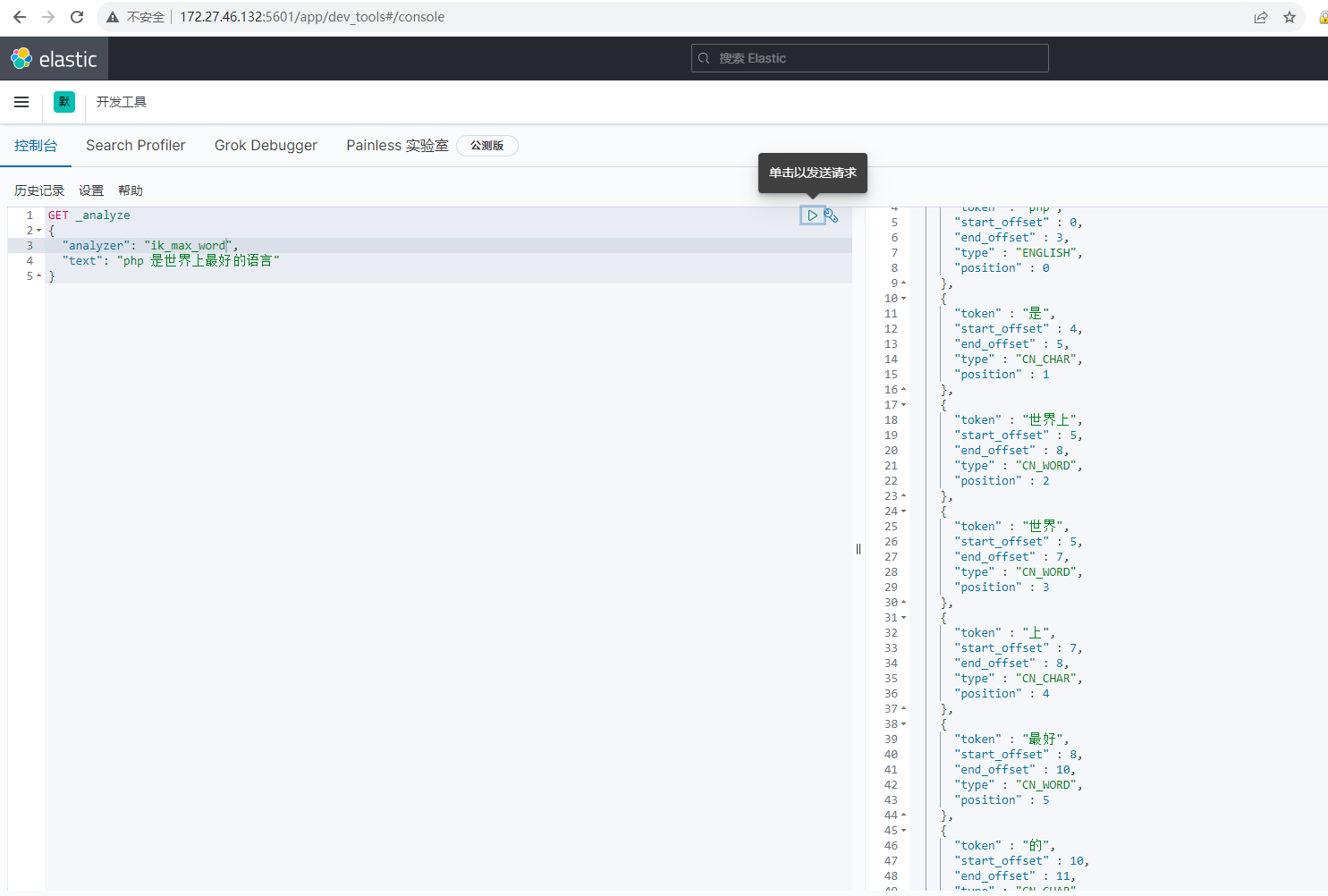Image resolution: width=1328 pixels, height=896 pixels.
Task: Collapse the request body at line 2
Action: (39, 231)
